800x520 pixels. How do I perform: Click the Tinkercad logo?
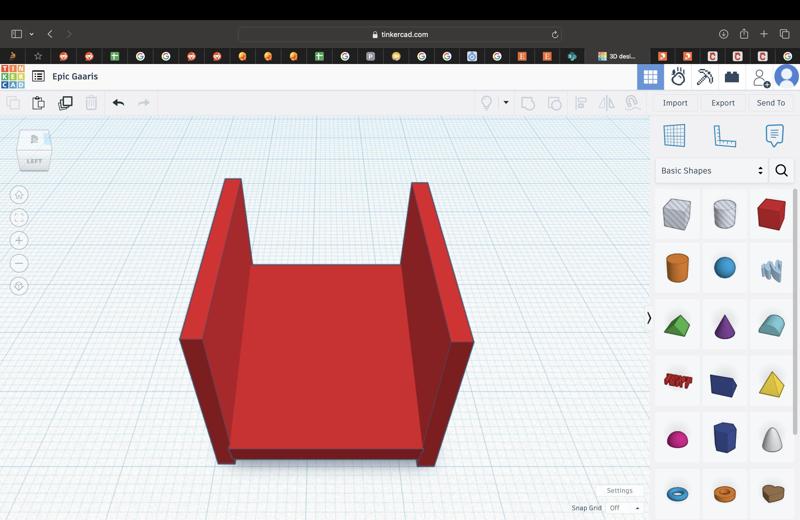tap(13, 76)
